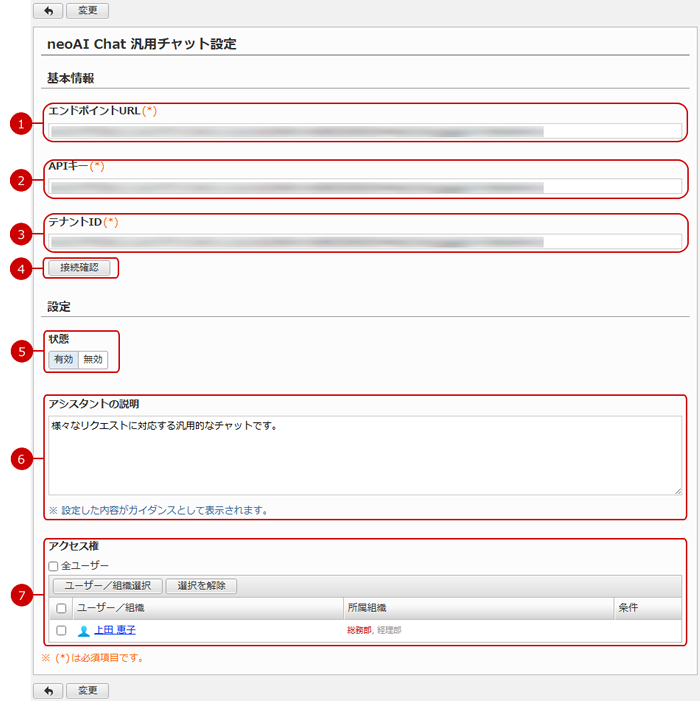This screenshot has height=701, width=700.
Task: Set 状態 to 無効
Action: tap(93, 359)
